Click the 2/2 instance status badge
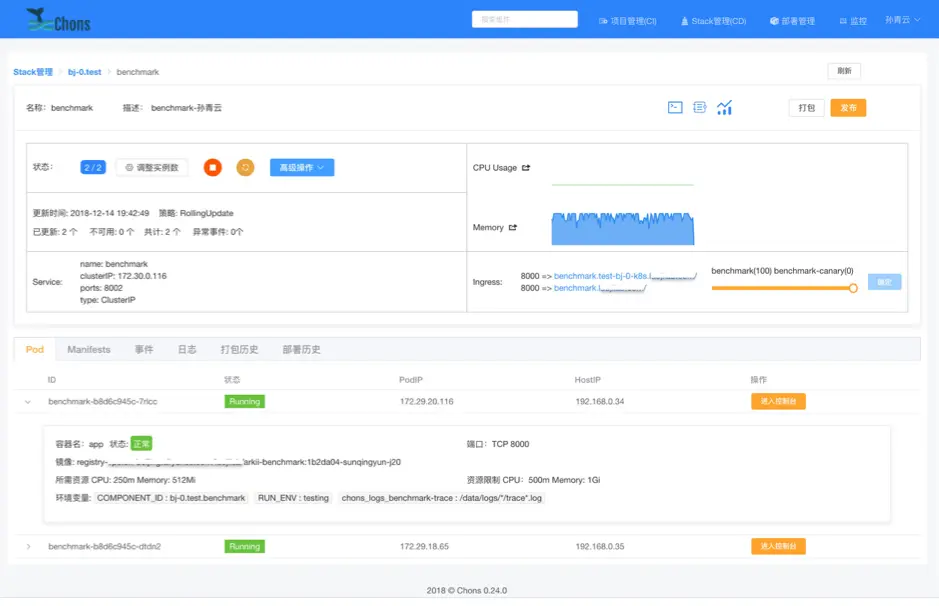 point(93,168)
